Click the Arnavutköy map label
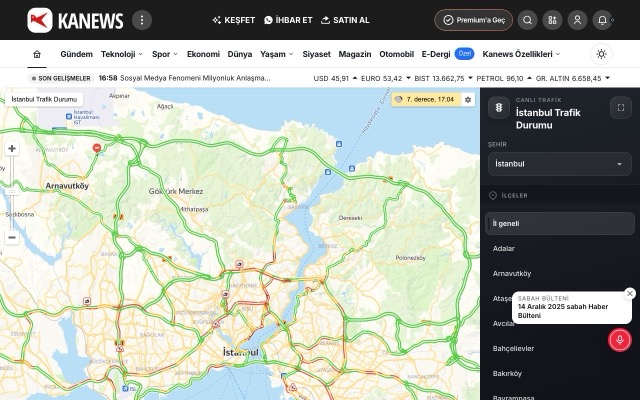Image resolution: width=640 pixels, height=400 pixels. click(67, 186)
